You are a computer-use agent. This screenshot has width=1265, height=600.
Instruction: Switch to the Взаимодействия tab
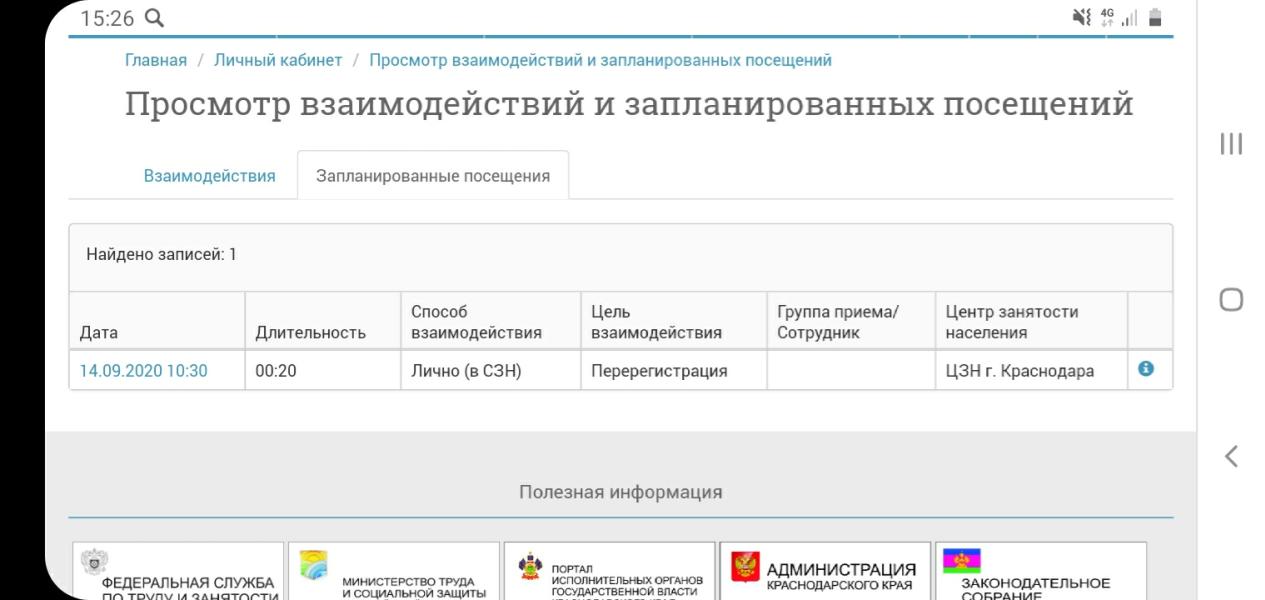pyautogui.click(x=209, y=176)
